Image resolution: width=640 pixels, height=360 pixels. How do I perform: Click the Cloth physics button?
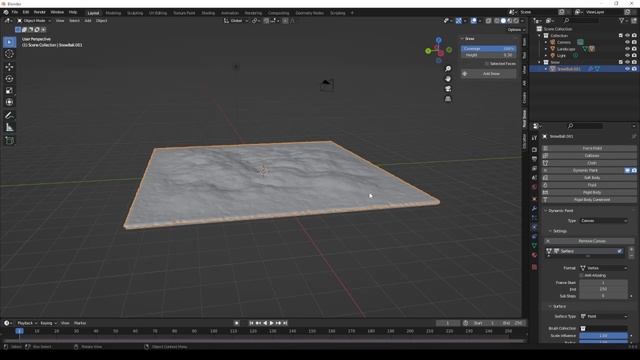(588, 163)
